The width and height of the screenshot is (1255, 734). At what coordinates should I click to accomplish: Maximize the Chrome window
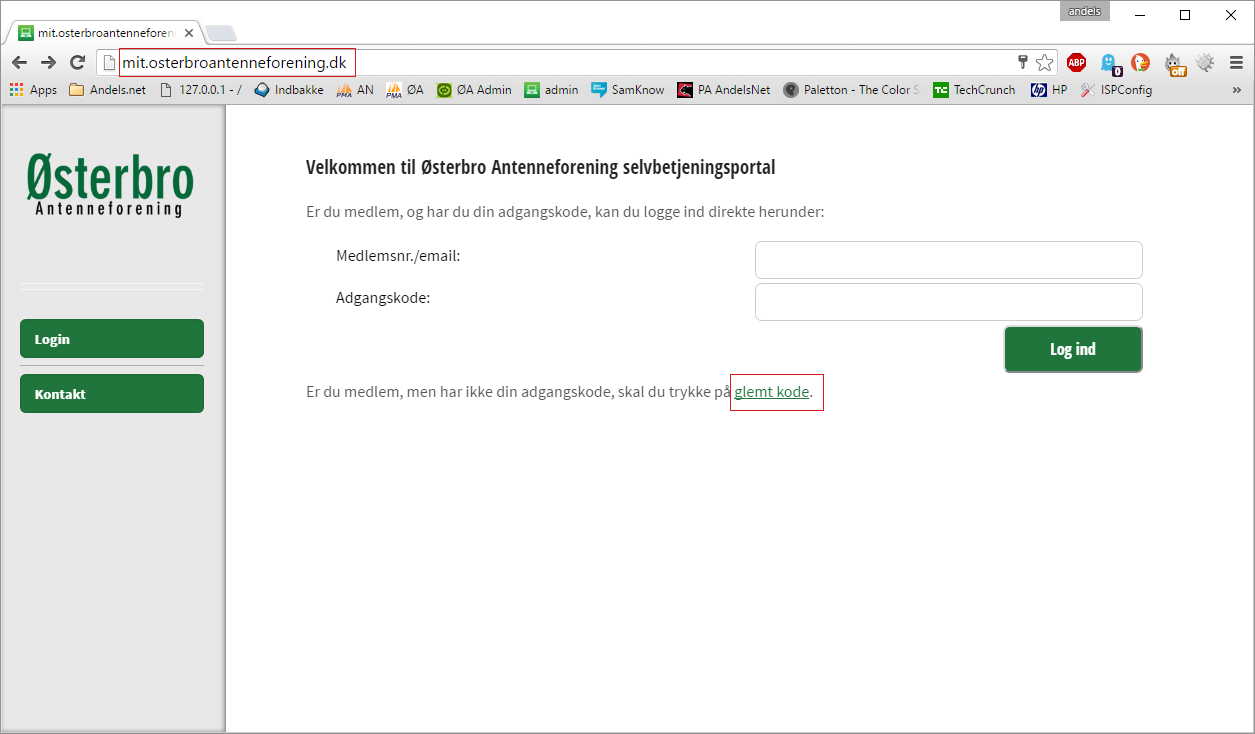(x=1185, y=14)
